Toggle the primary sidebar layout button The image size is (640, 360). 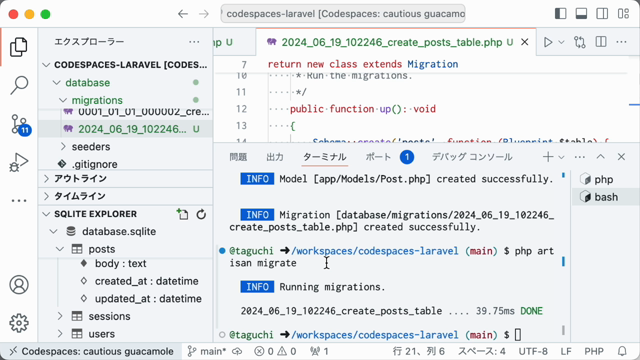coord(560,14)
